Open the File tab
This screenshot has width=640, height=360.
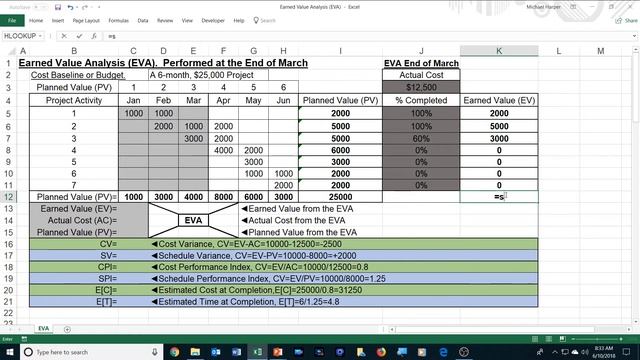pyautogui.click(x=12, y=20)
